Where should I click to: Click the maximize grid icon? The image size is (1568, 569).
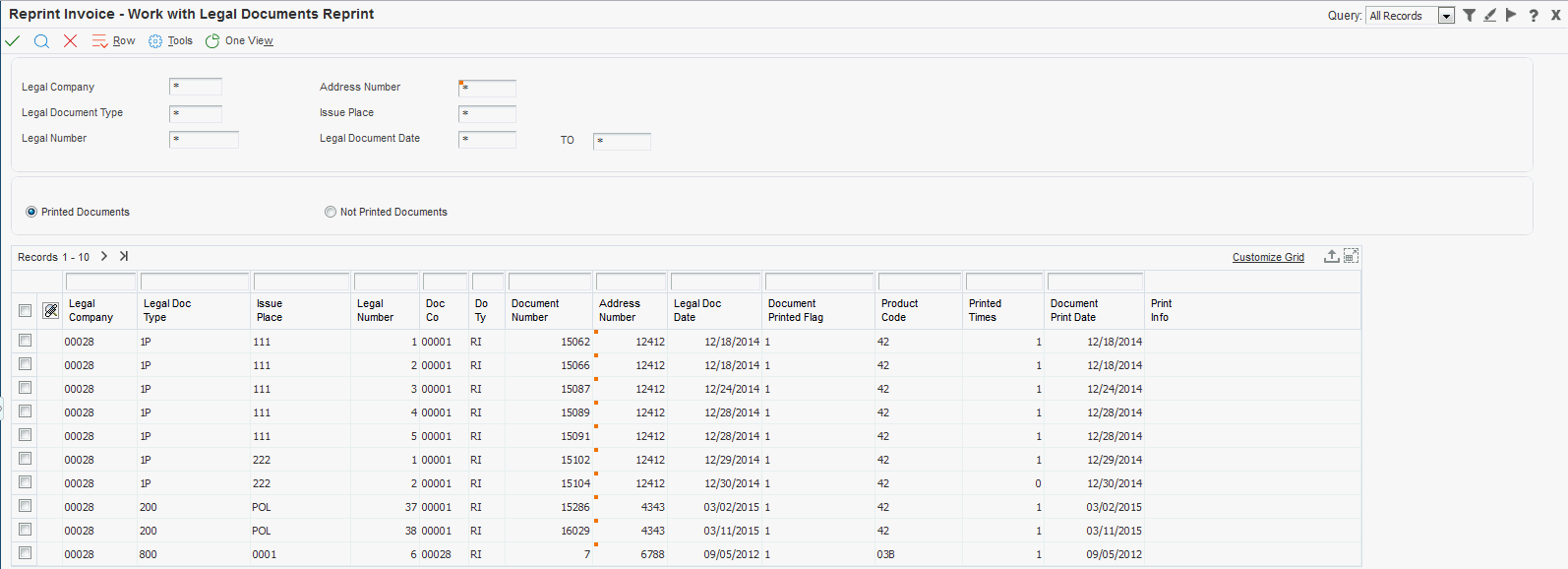[x=1352, y=256]
